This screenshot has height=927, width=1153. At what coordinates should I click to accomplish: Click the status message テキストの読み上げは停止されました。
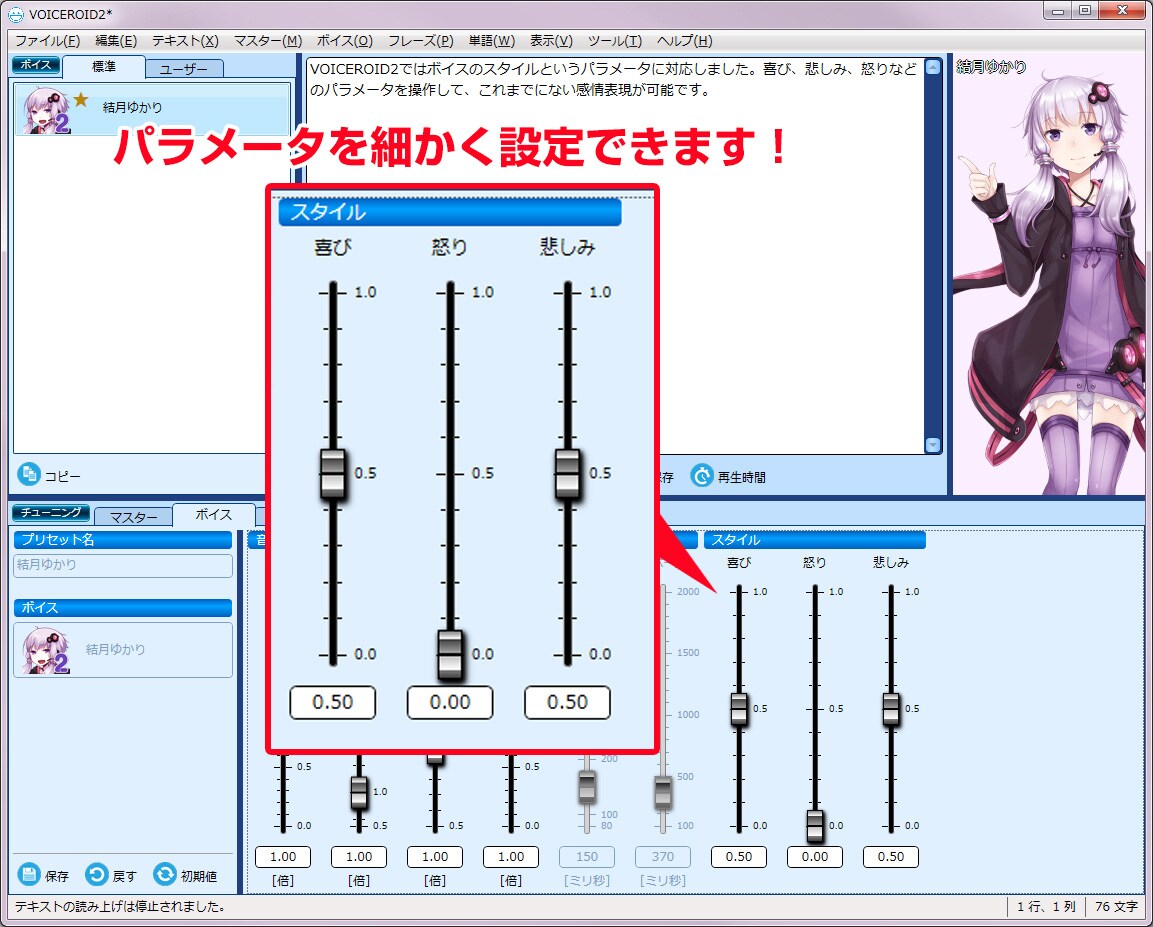[120, 907]
